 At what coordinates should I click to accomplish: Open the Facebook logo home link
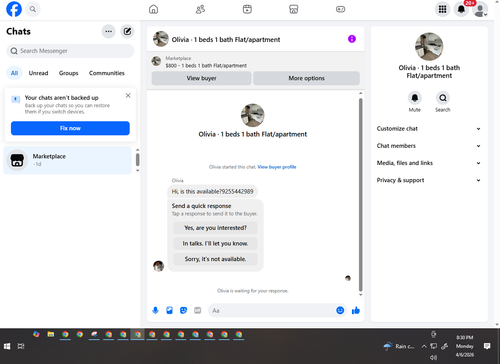pyautogui.click(x=14, y=9)
